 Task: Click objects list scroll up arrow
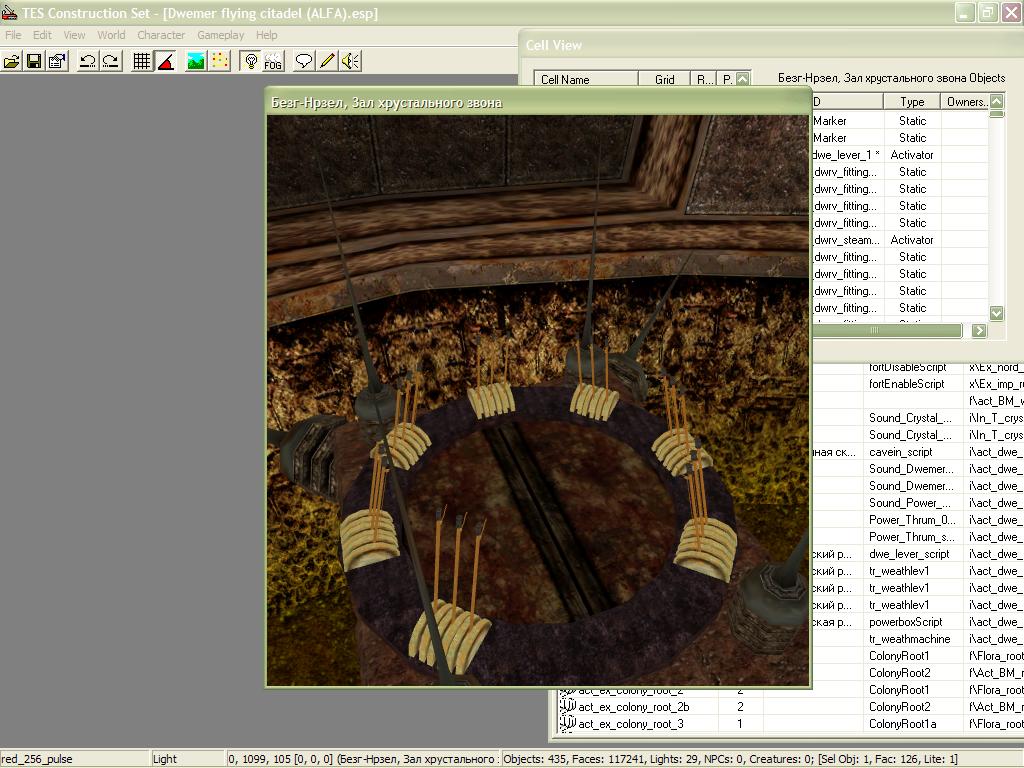[997, 101]
